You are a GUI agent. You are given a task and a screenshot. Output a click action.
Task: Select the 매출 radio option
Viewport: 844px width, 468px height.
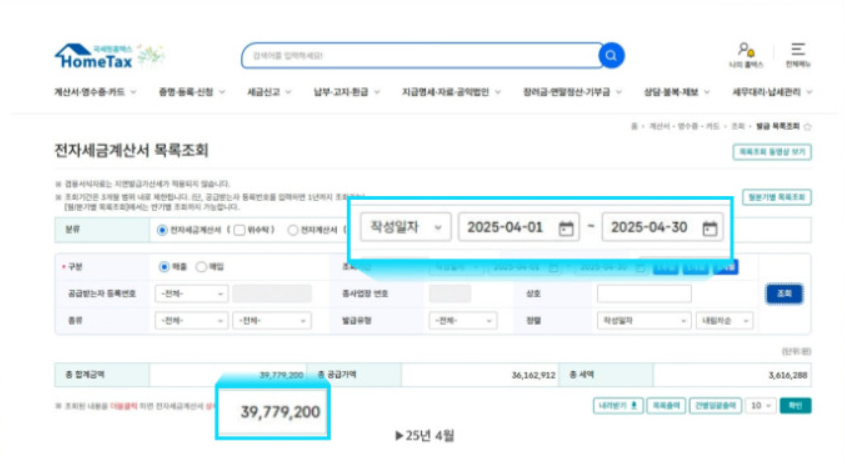164,267
